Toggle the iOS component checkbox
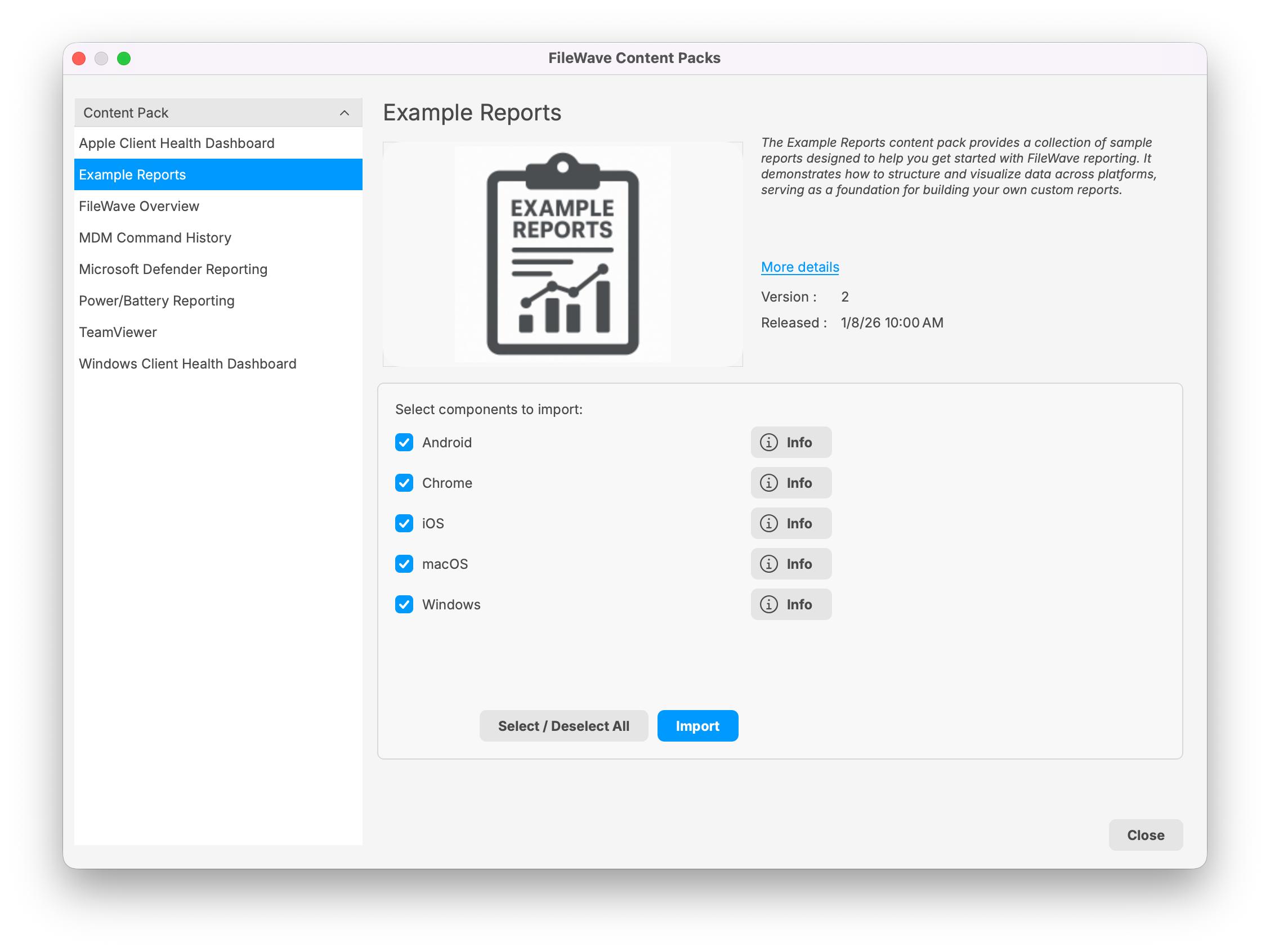1270x952 pixels. 404,523
